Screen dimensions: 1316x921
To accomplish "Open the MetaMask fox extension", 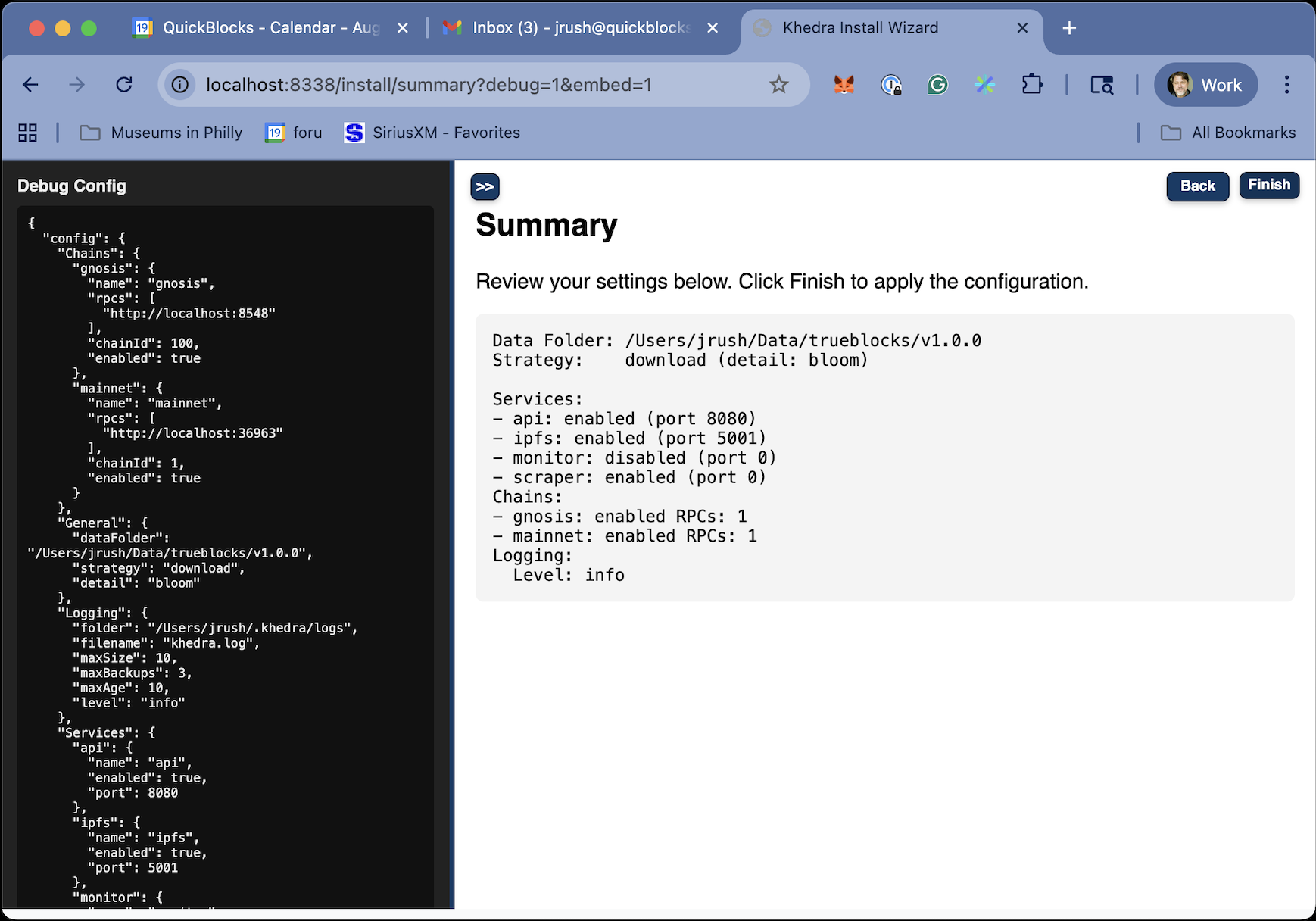I will [x=844, y=85].
